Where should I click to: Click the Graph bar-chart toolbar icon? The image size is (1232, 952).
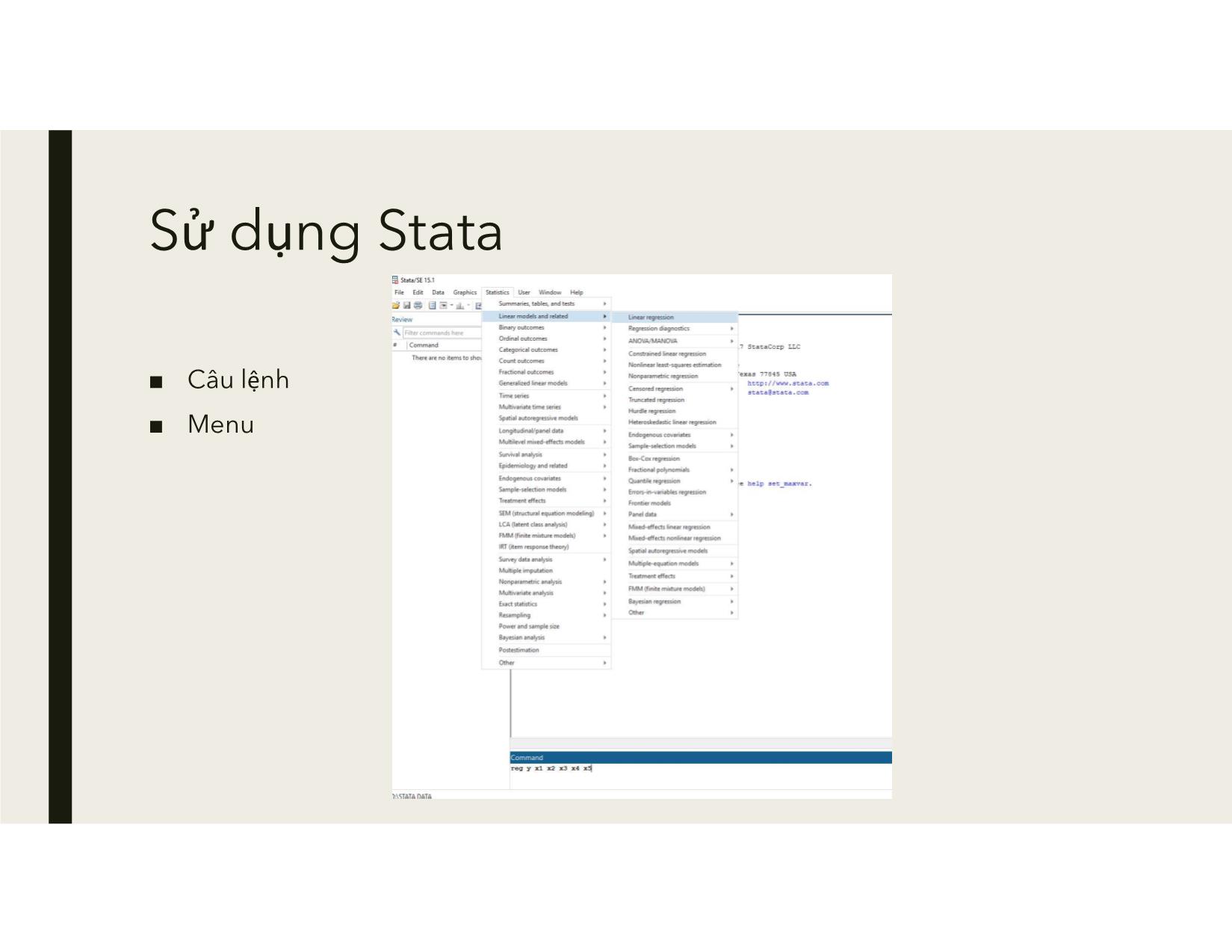click(460, 305)
